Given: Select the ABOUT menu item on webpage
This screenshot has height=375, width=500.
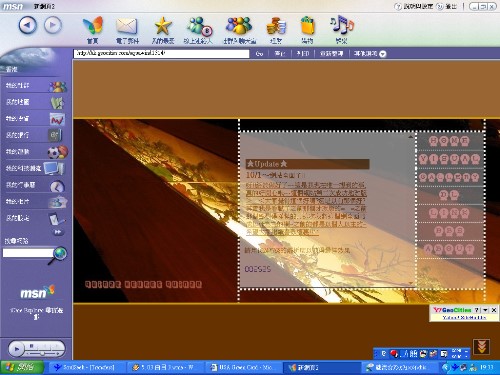Looking at the screenshot, I should (x=449, y=249).
